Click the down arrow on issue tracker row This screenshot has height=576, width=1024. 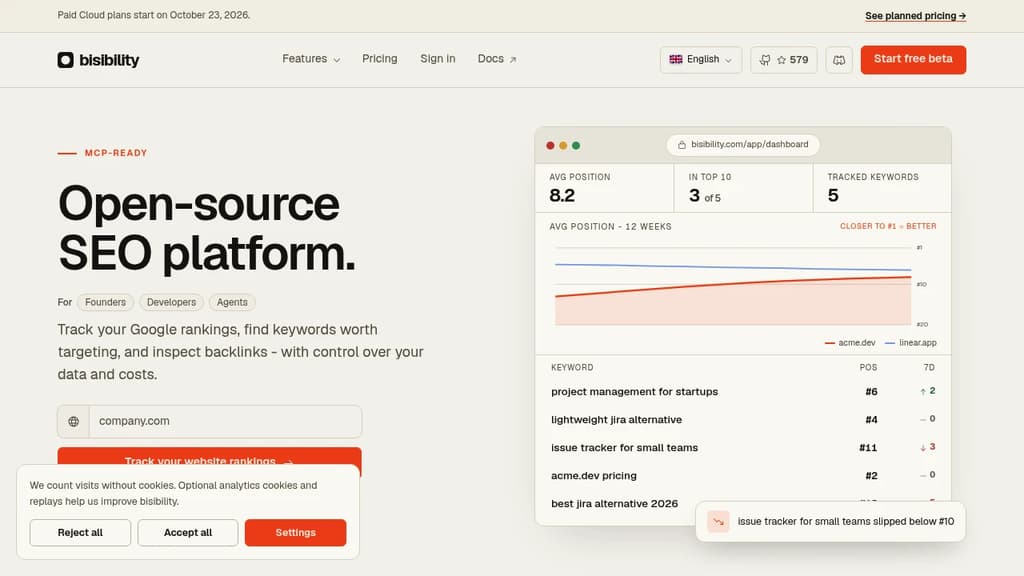[x=923, y=447]
